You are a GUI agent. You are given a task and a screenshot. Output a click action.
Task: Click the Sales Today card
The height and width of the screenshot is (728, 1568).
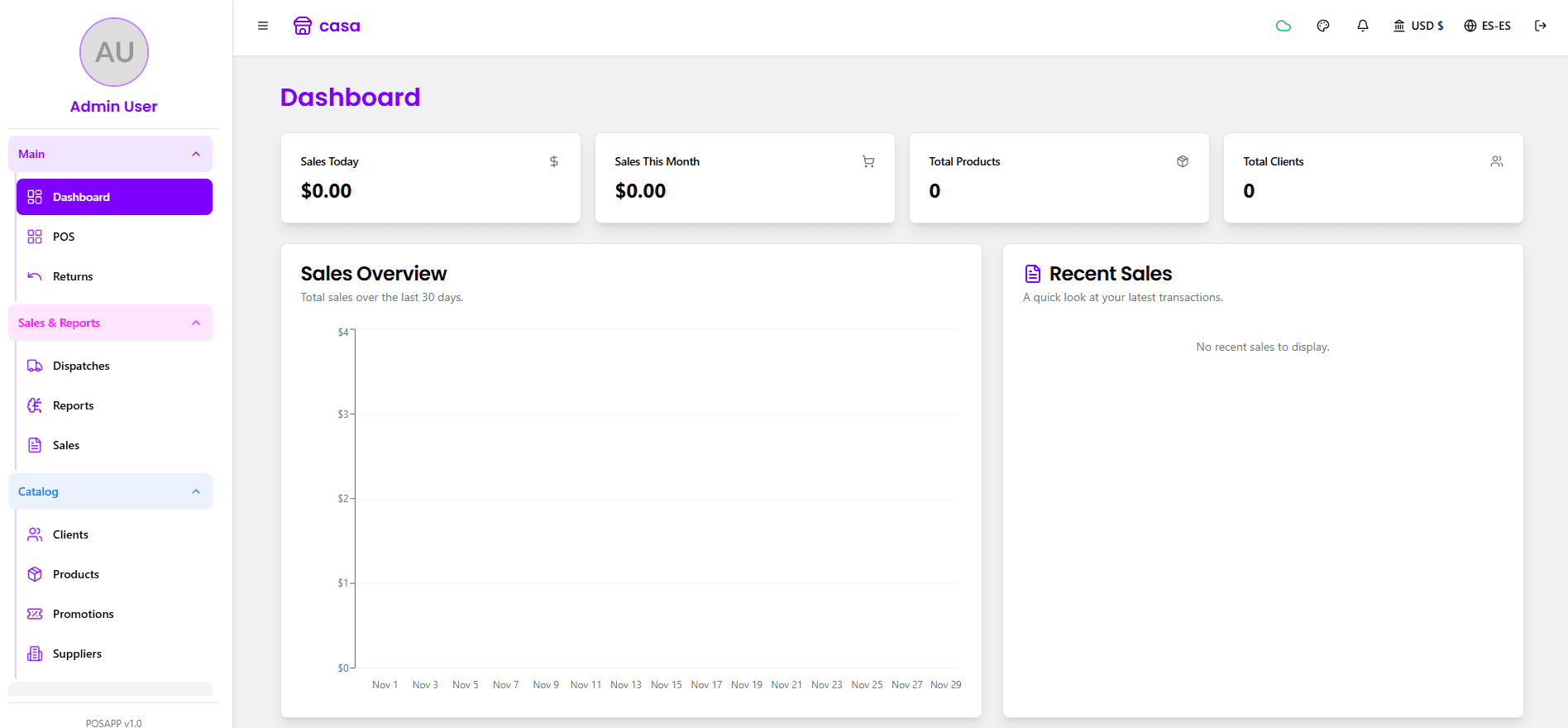(x=431, y=178)
